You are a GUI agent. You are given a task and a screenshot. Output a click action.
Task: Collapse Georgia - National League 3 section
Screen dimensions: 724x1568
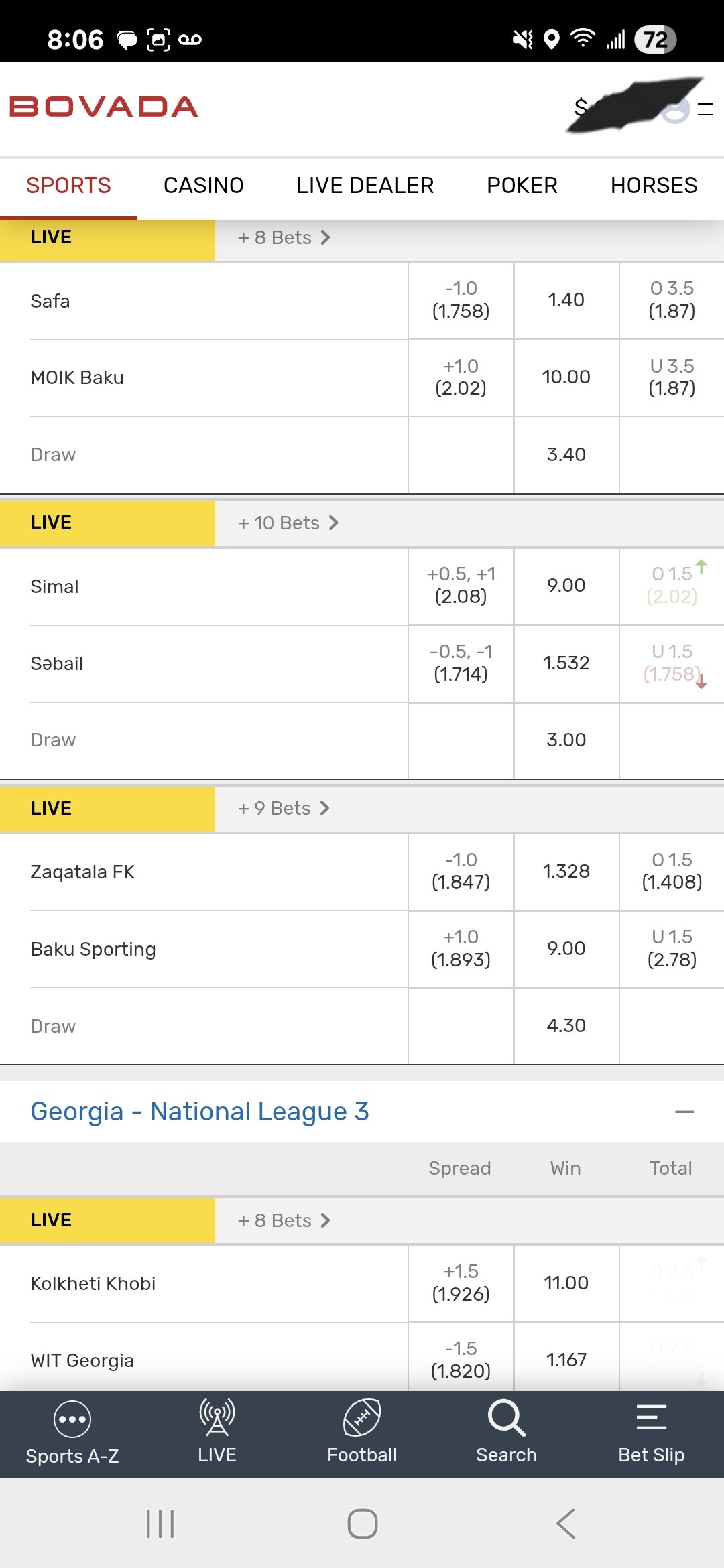(x=684, y=1112)
